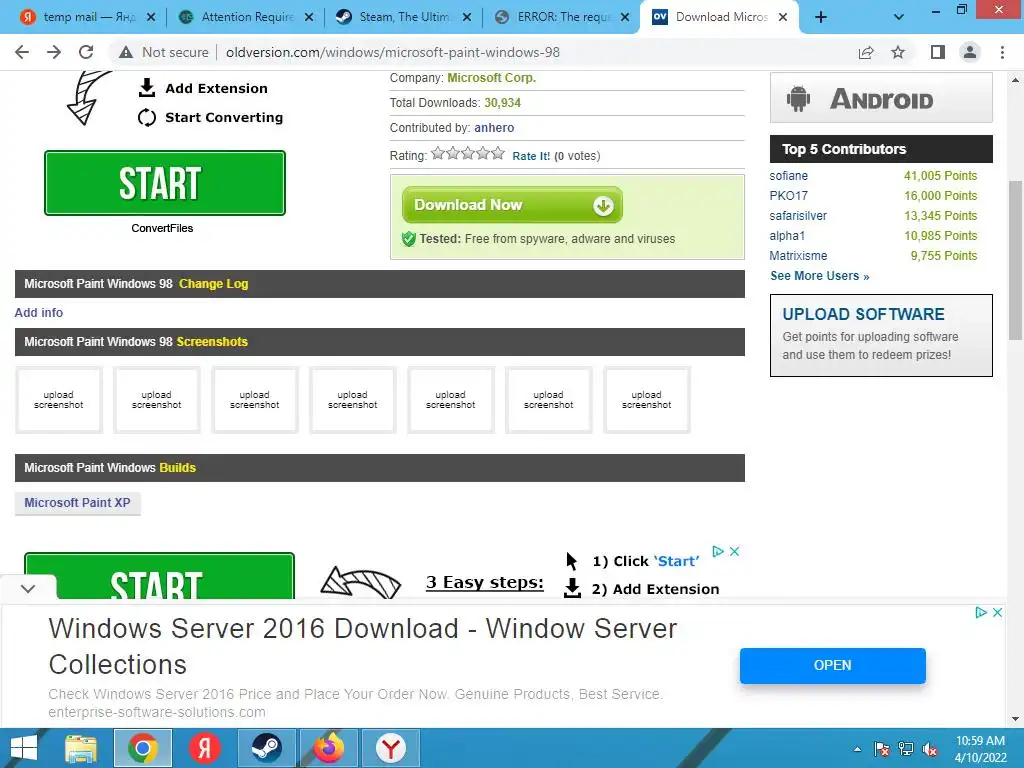Click the fourth upload screenshot thumbnail
1024x768 pixels.
click(x=353, y=400)
